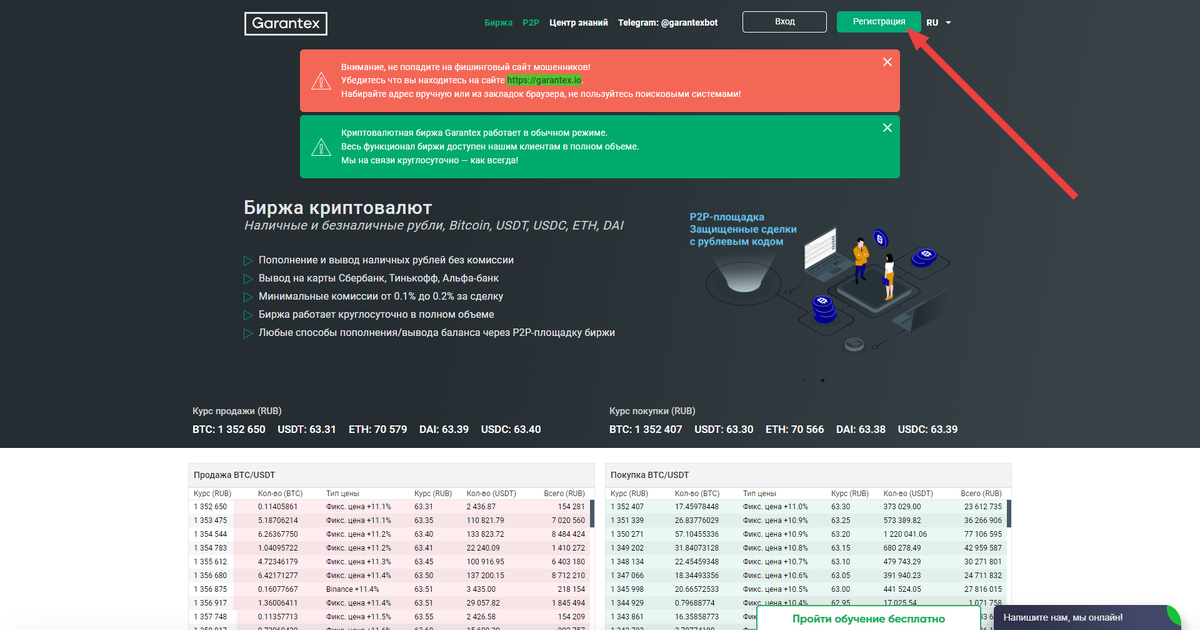This screenshot has width=1200, height=630.
Task: Select sell row with price 1 354 783
Action: [x=390, y=548]
